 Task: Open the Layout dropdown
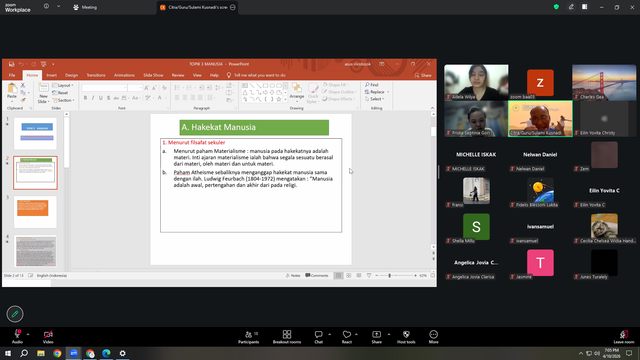pyautogui.click(x=63, y=85)
